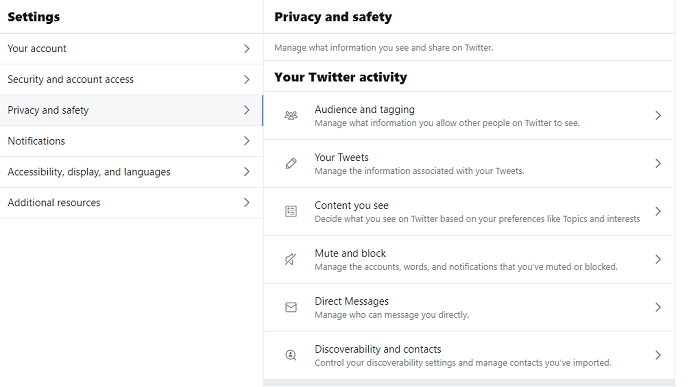This screenshot has height=387, width=700.
Task: Open the Audience and tagging arrow
Action: click(658, 116)
